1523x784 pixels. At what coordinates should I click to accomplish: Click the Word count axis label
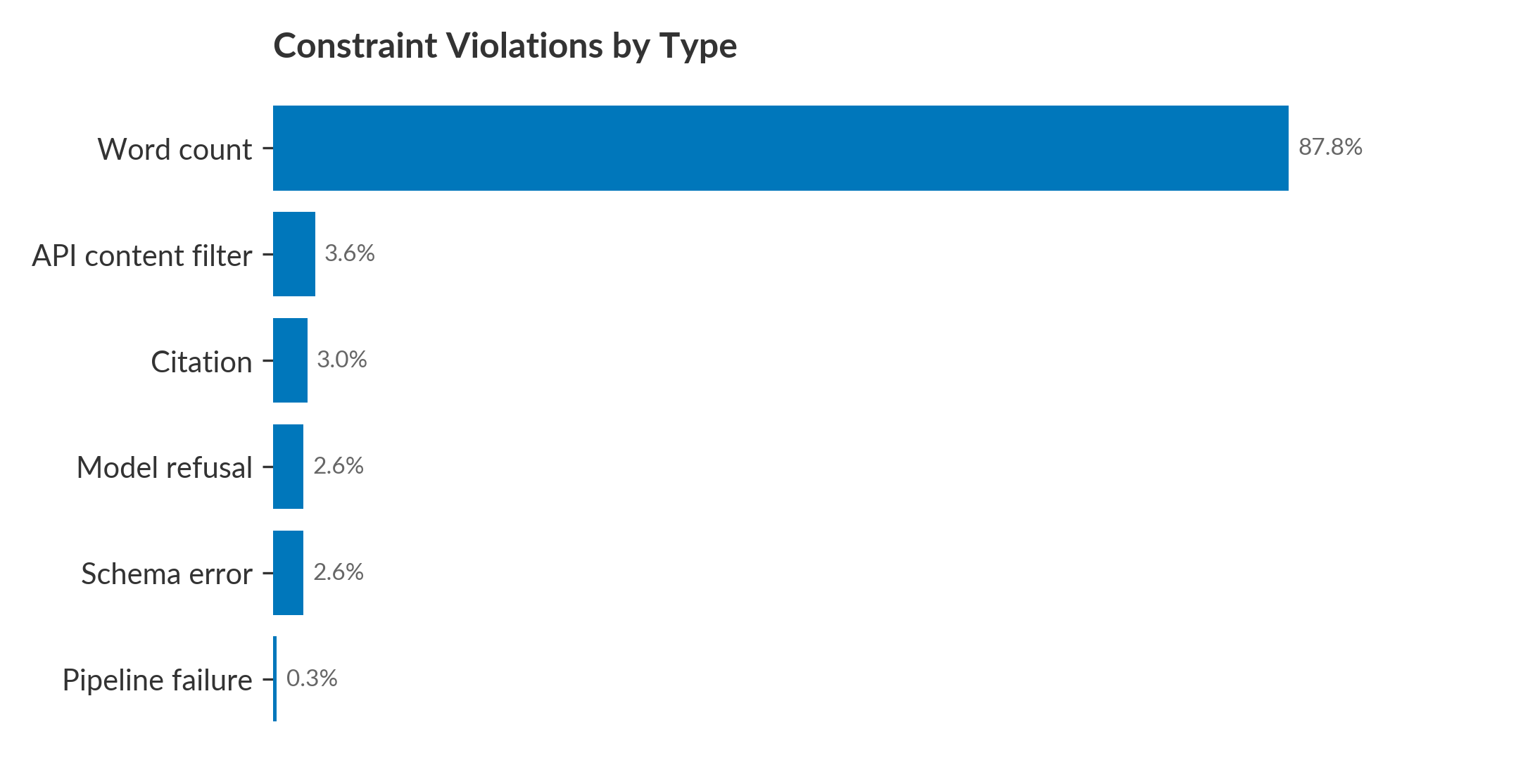tap(175, 149)
